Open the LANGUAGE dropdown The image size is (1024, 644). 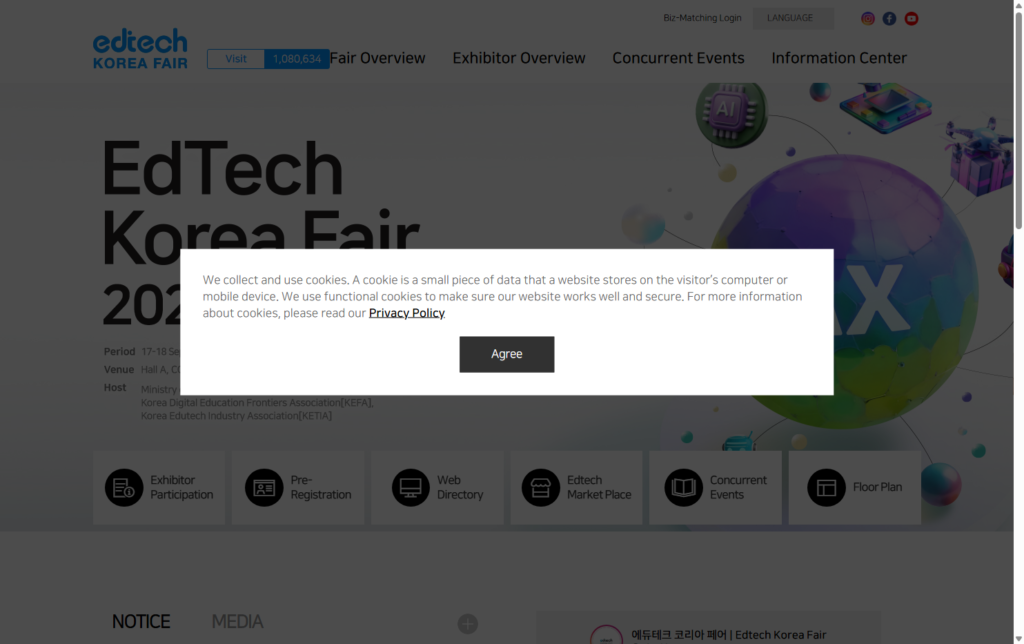click(x=792, y=18)
